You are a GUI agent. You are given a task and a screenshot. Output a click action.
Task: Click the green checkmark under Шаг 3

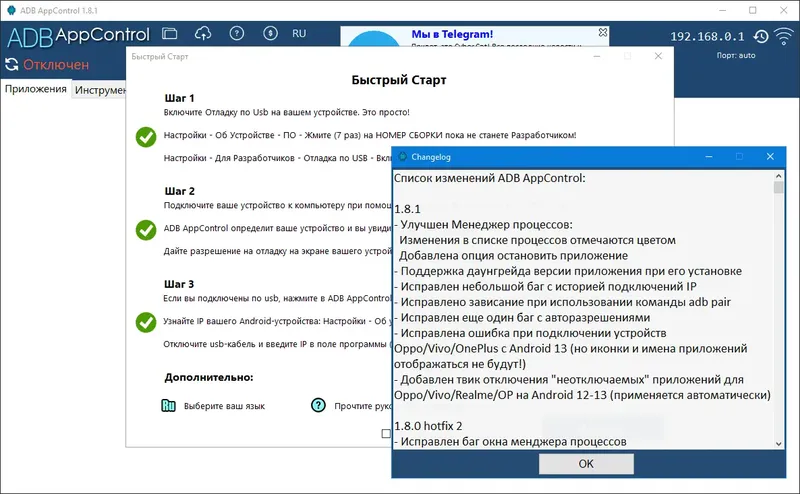146,322
